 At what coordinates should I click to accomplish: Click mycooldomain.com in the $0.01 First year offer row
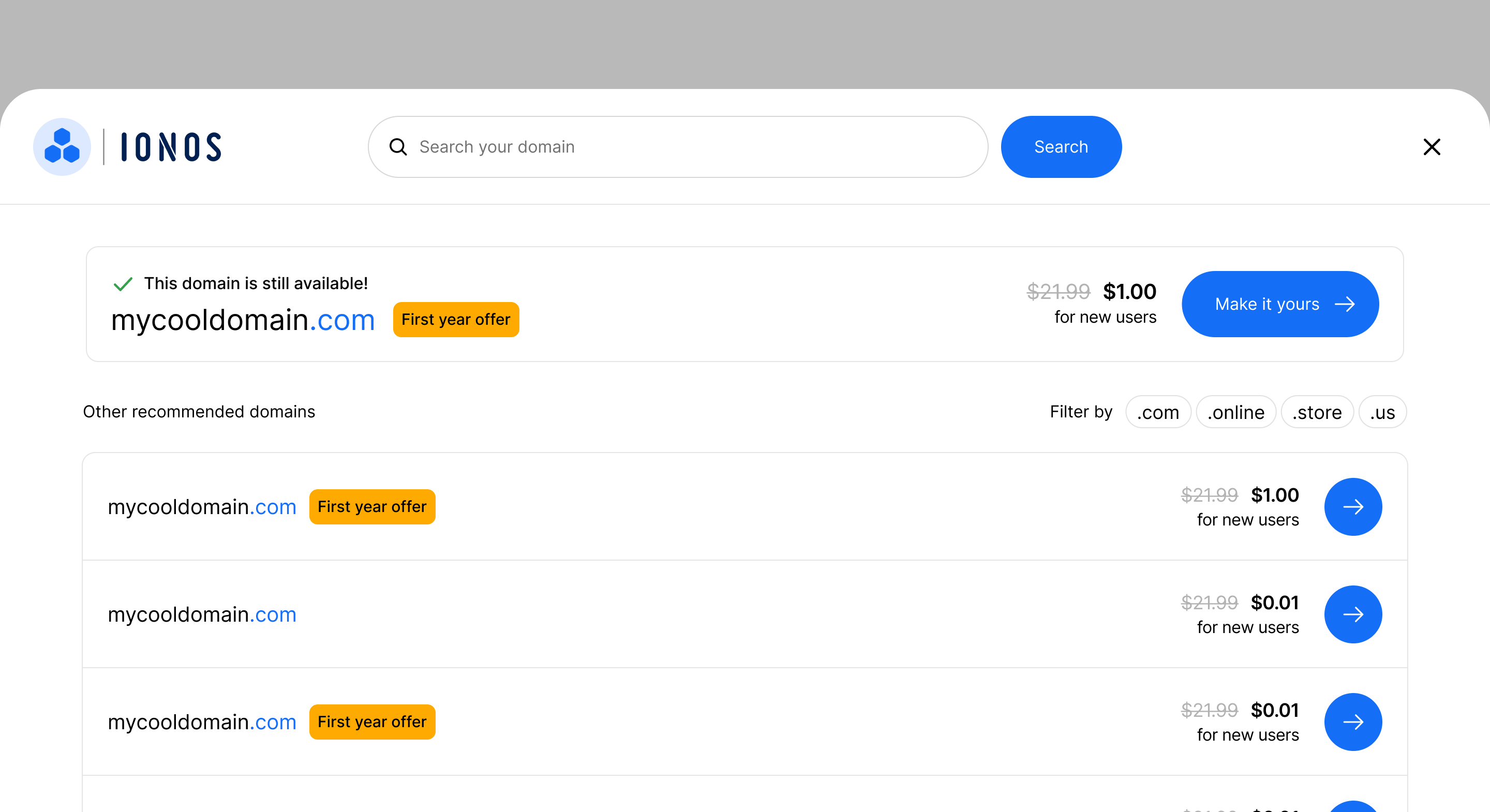coord(202,722)
